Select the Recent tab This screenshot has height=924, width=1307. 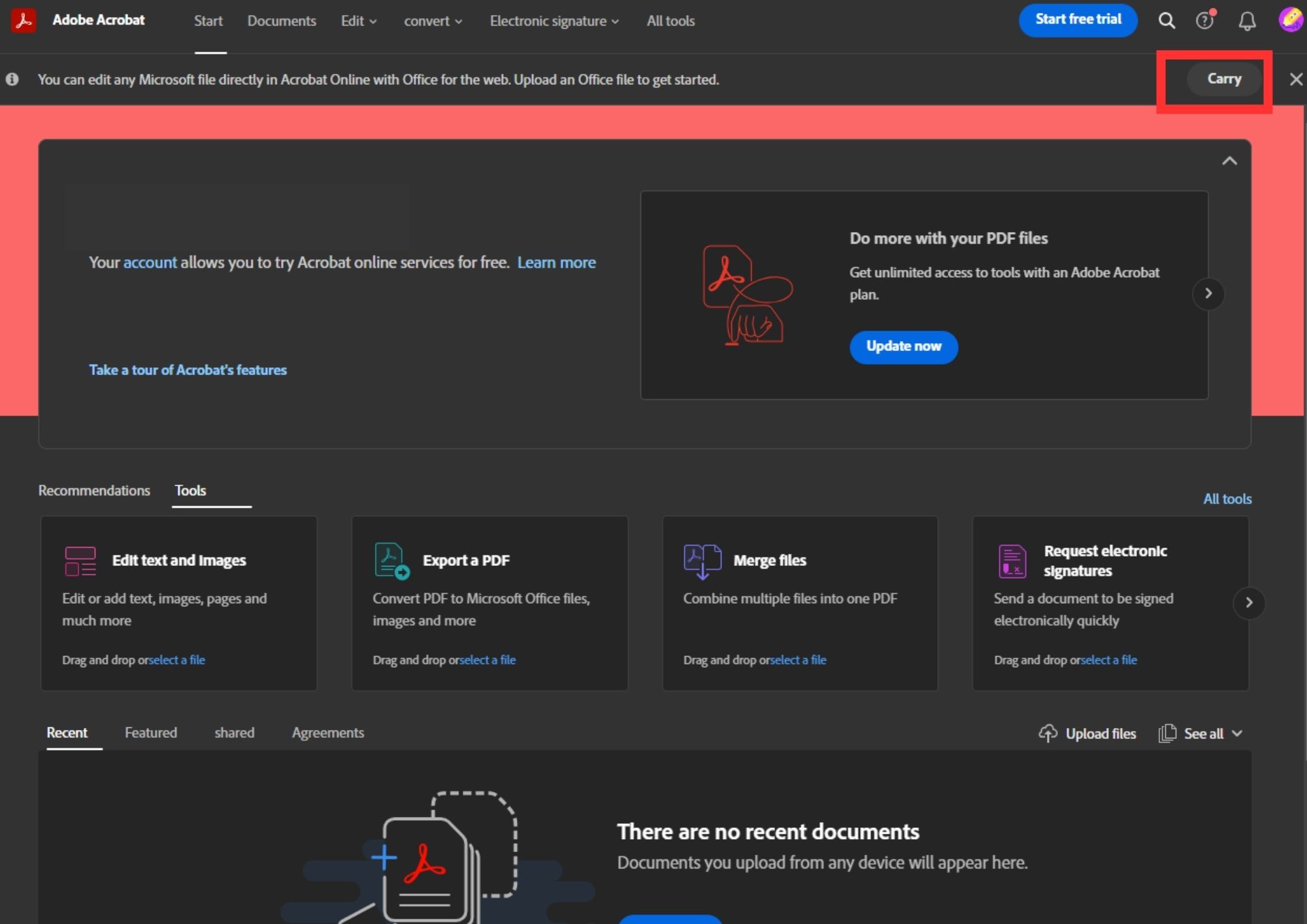[67, 733]
